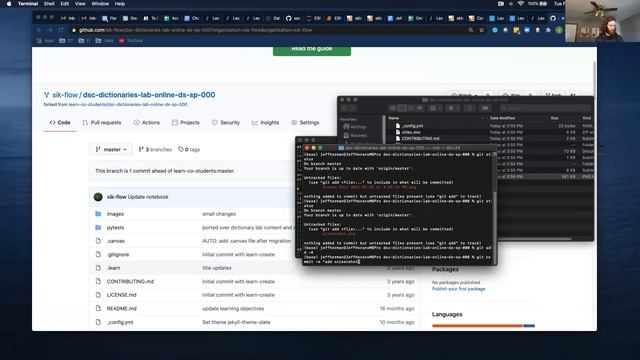640x360 pixels.
Task: Click the Wi-Fi status icon
Action: (520, 4)
